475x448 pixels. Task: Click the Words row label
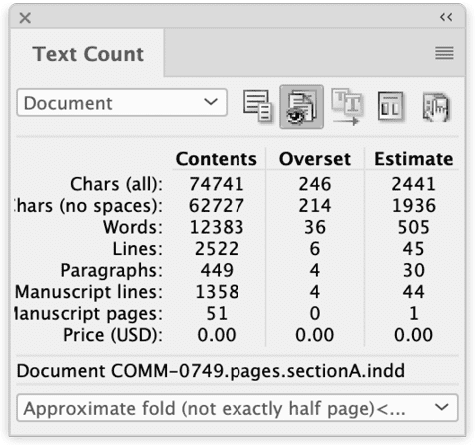(x=133, y=227)
